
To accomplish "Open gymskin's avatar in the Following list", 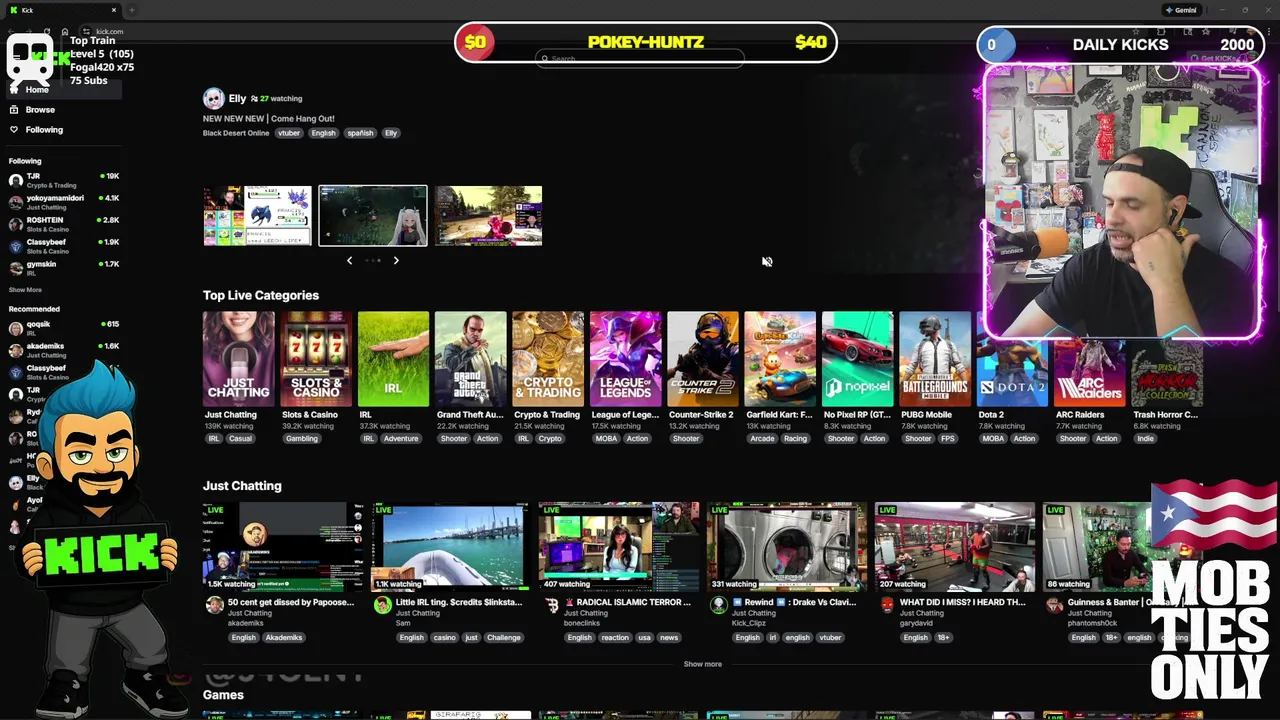I will point(16,268).
